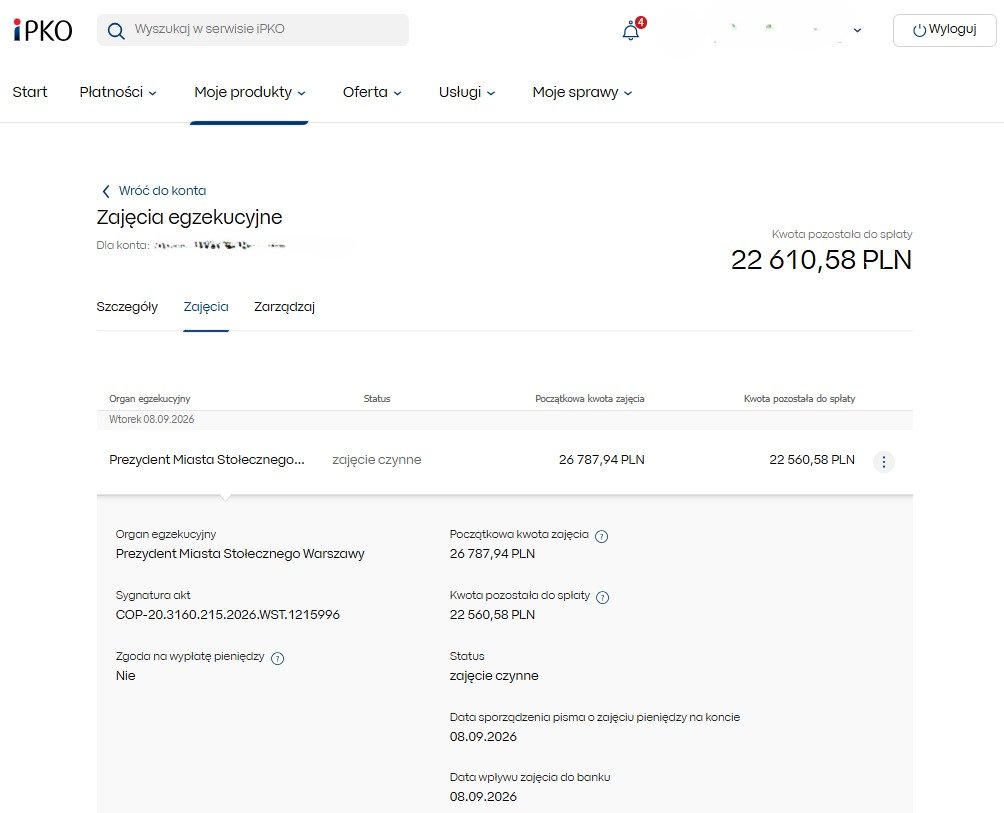The height and width of the screenshot is (813, 1004).
Task: Expand the Moje produkty menu
Action: (x=250, y=92)
